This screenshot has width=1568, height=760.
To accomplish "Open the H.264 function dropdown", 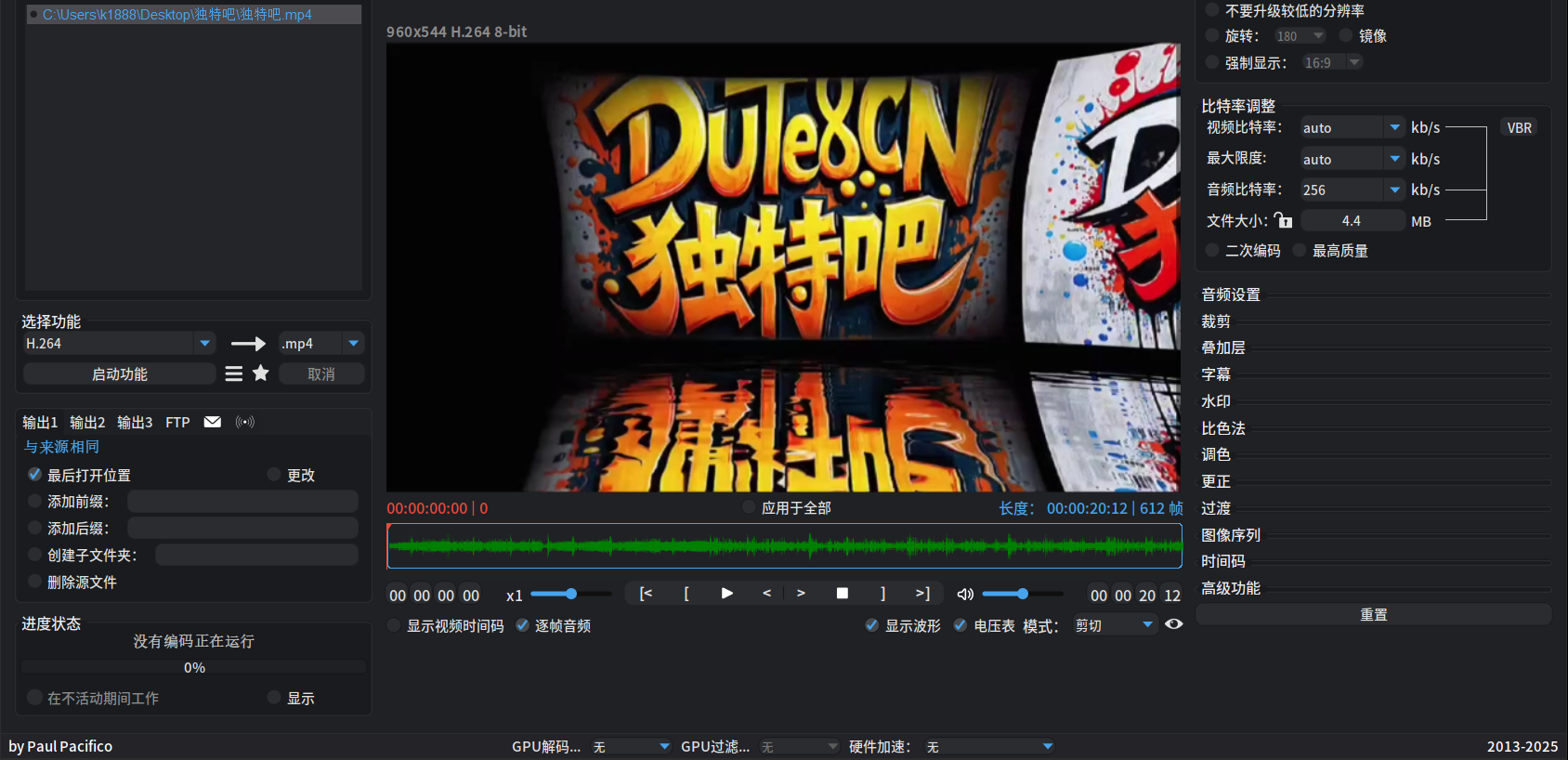I will point(119,344).
